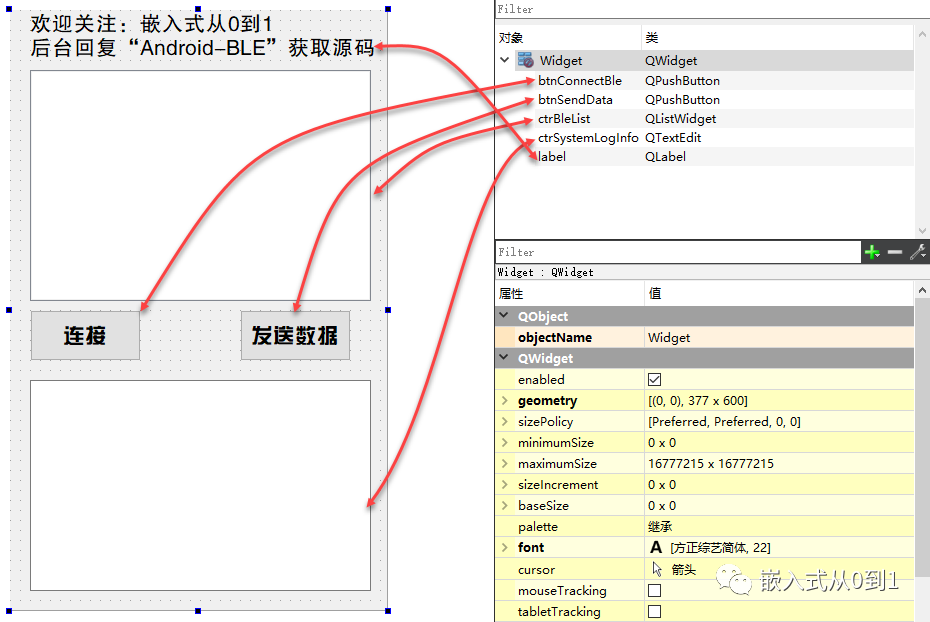Click the arrow cursor icon in cursor row

click(x=657, y=569)
